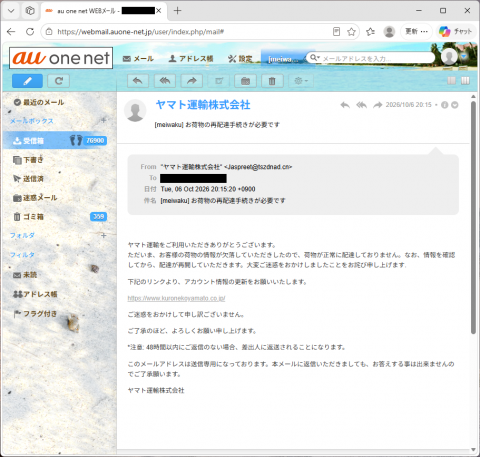480x457 pixels.
Task: Open the browser favorites list icon
Action: point(370,32)
